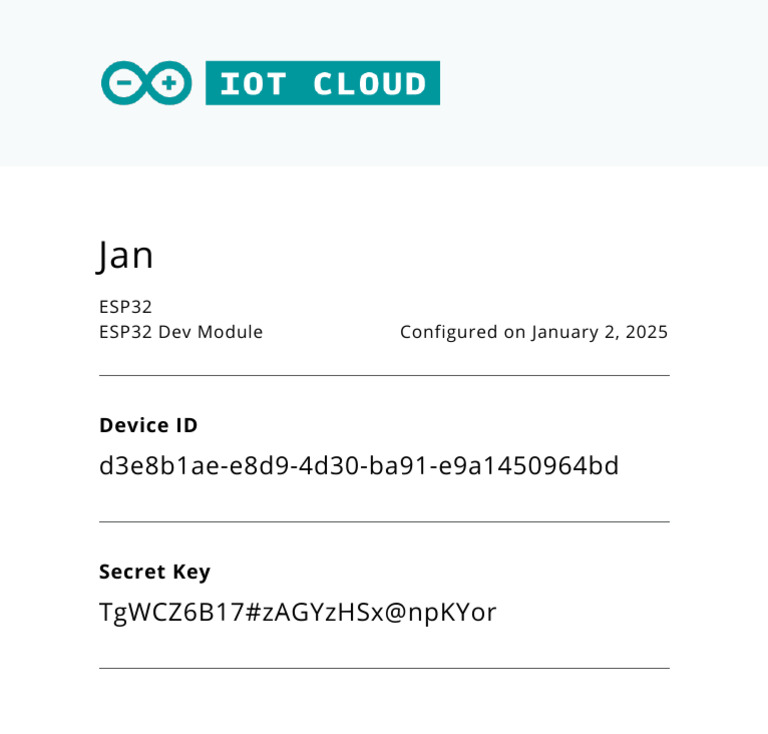Click the minus symbol inside the Arduino logo
This screenshot has height=734, width=768.
point(126,84)
